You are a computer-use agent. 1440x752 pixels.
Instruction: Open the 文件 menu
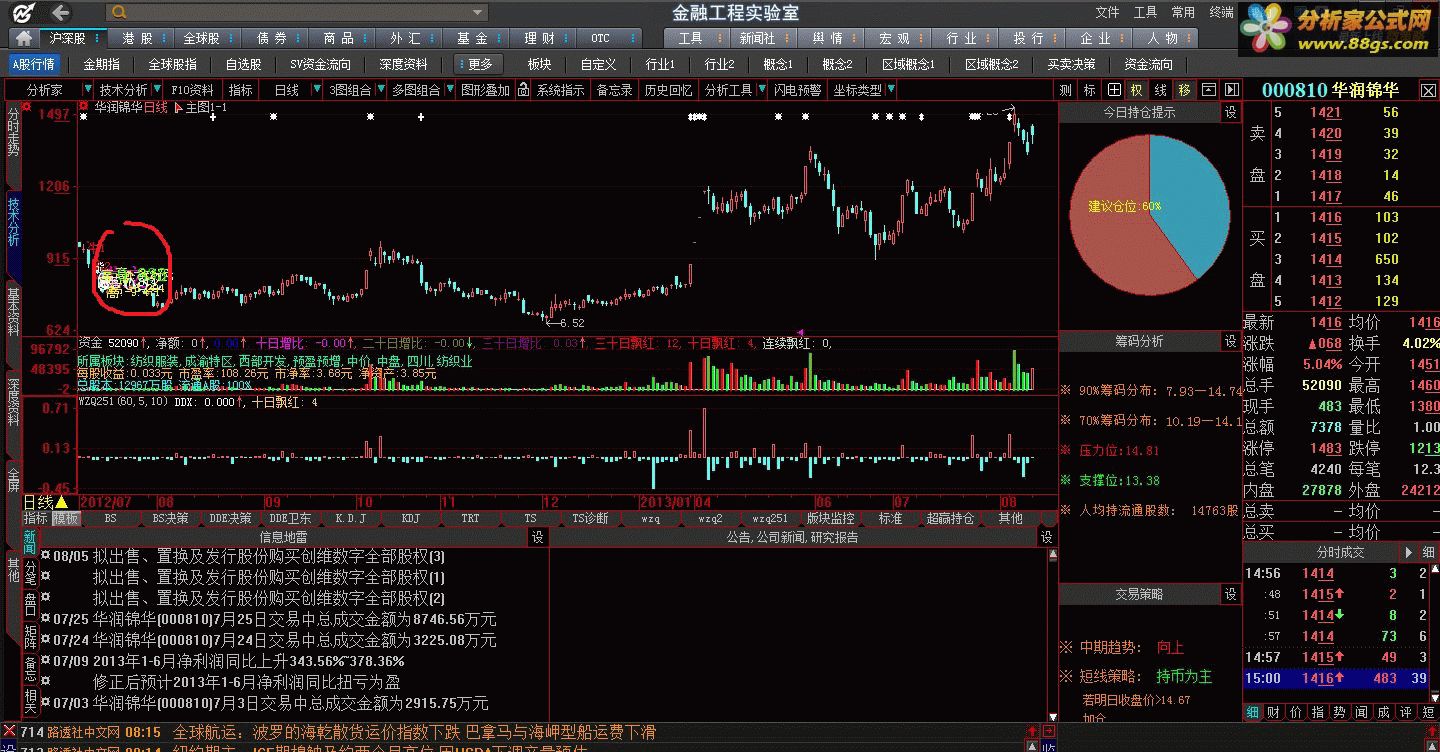coord(1107,12)
